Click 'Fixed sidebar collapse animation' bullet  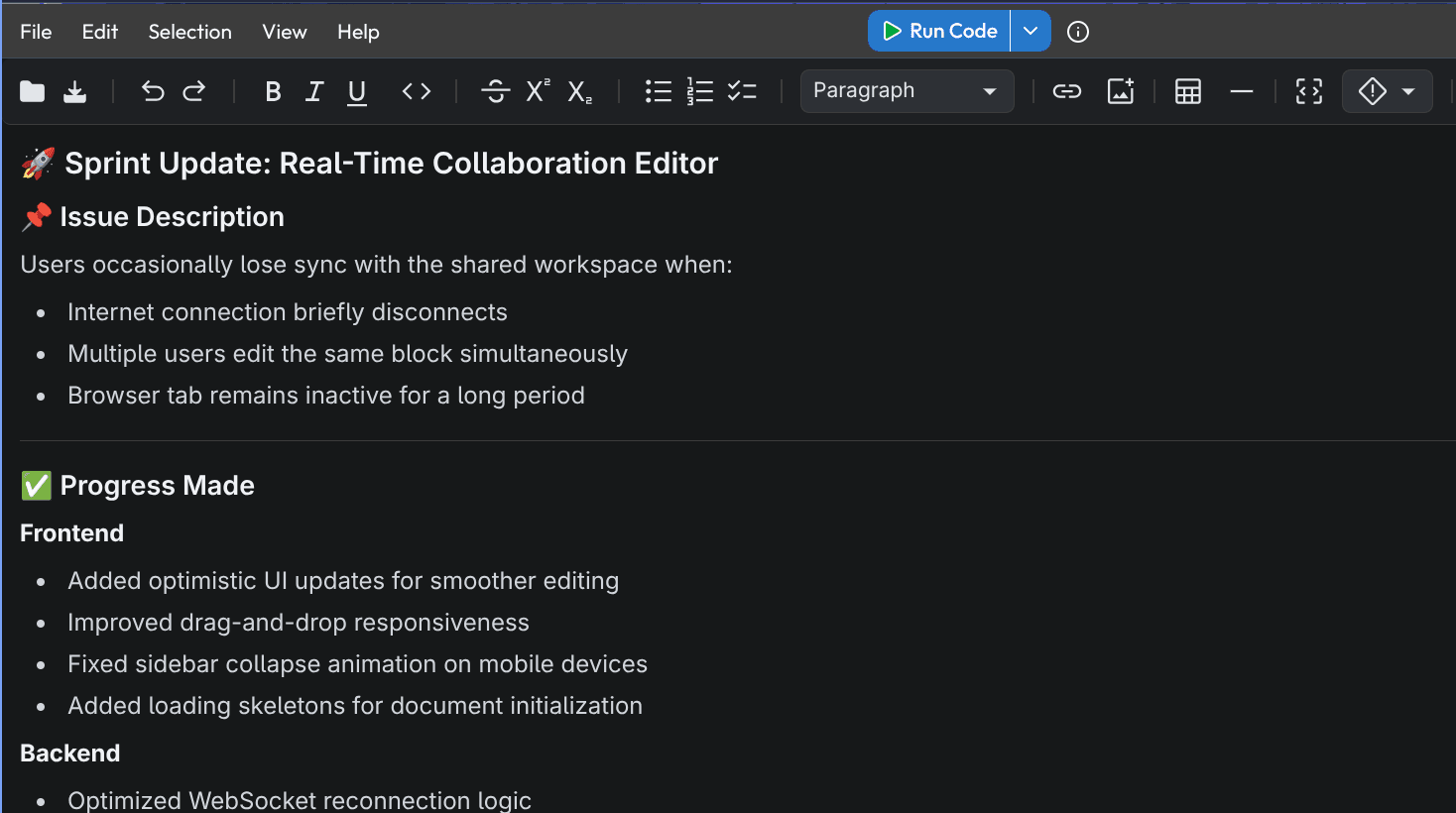point(358,664)
